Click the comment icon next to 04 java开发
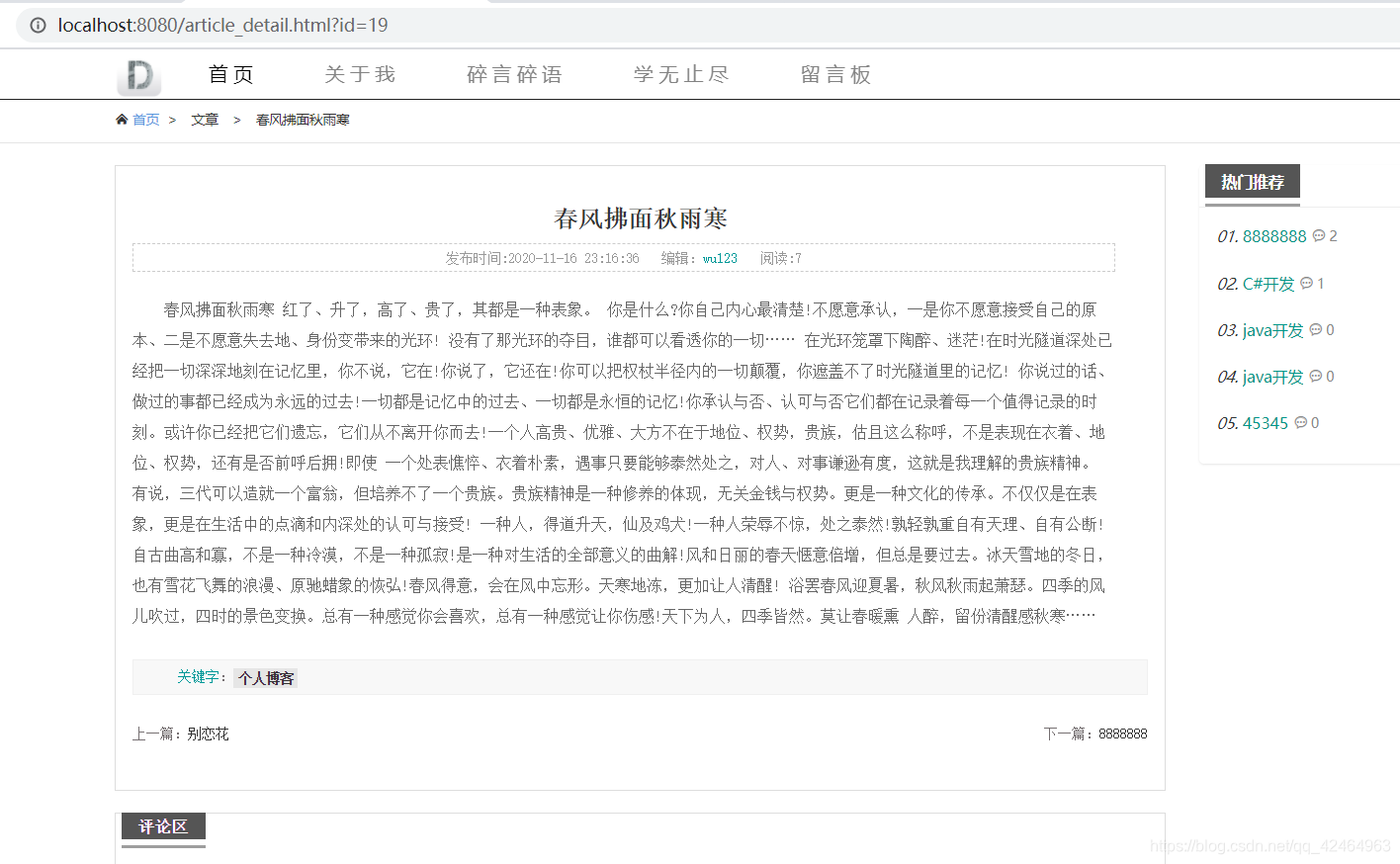Viewport: 1400px width, 864px height. coord(1316,376)
